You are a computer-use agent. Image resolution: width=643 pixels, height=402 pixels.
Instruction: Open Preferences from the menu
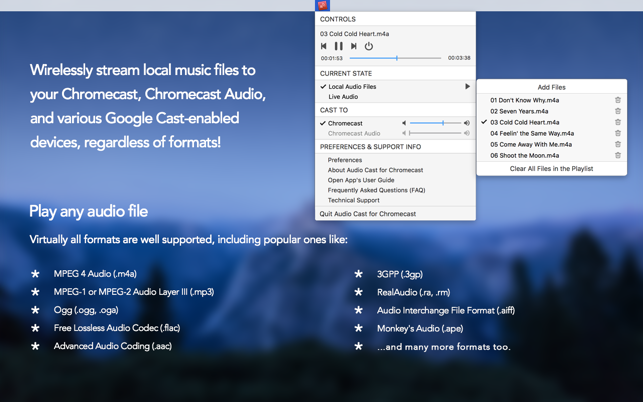pos(345,160)
